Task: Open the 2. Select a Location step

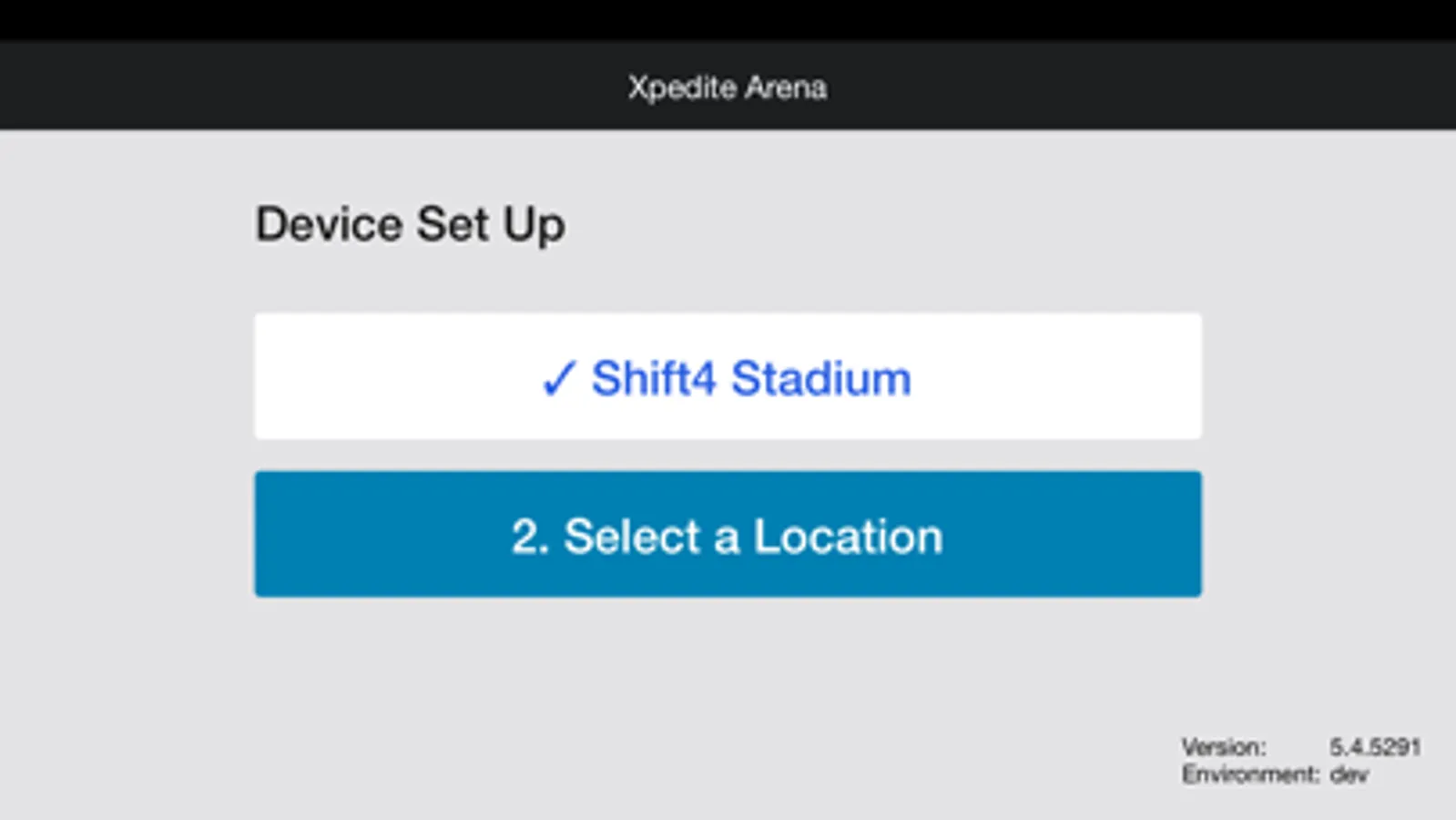Action: pos(728,535)
